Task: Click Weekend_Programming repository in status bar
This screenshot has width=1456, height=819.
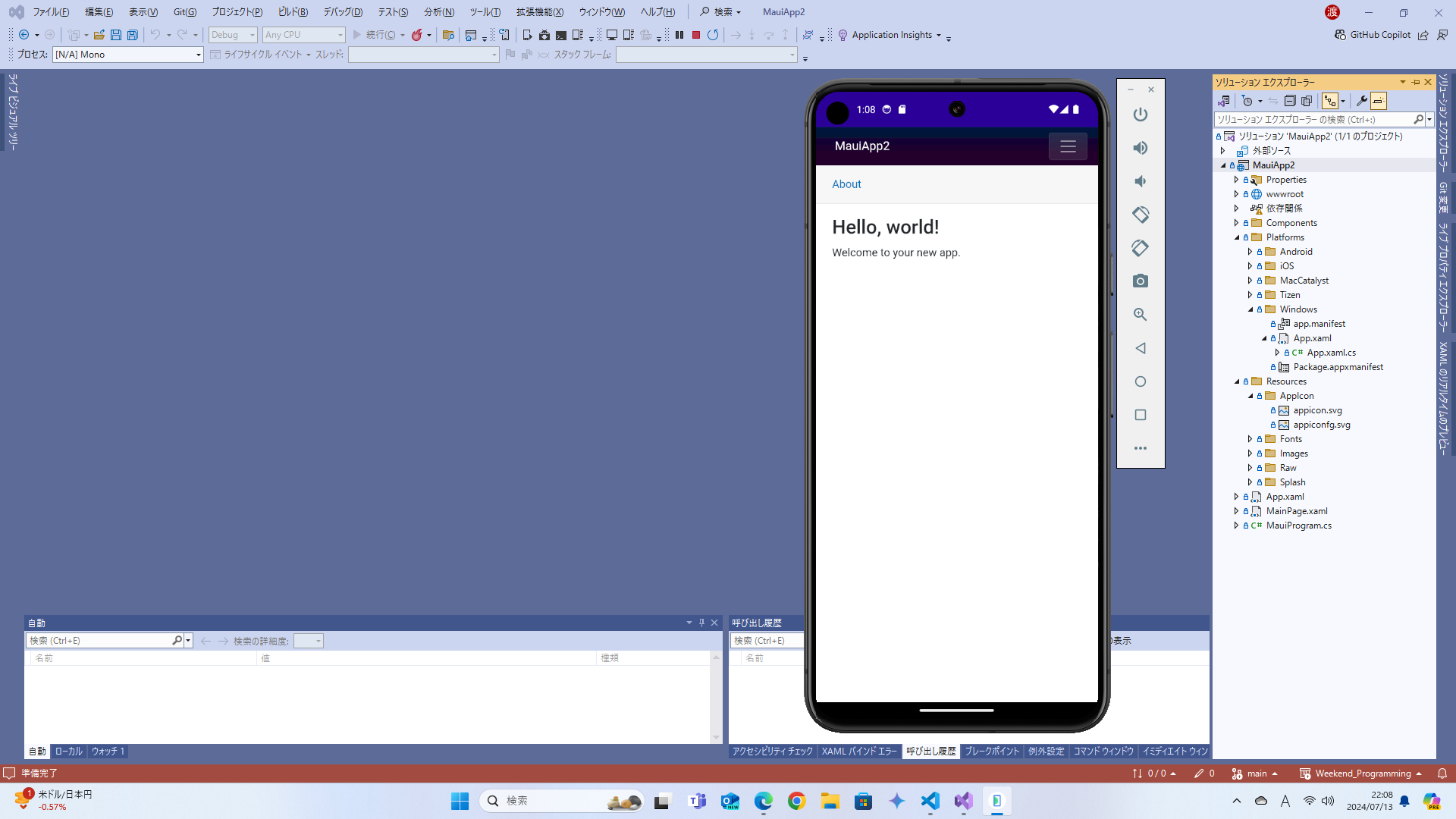Action: [x=1360, y=773]
